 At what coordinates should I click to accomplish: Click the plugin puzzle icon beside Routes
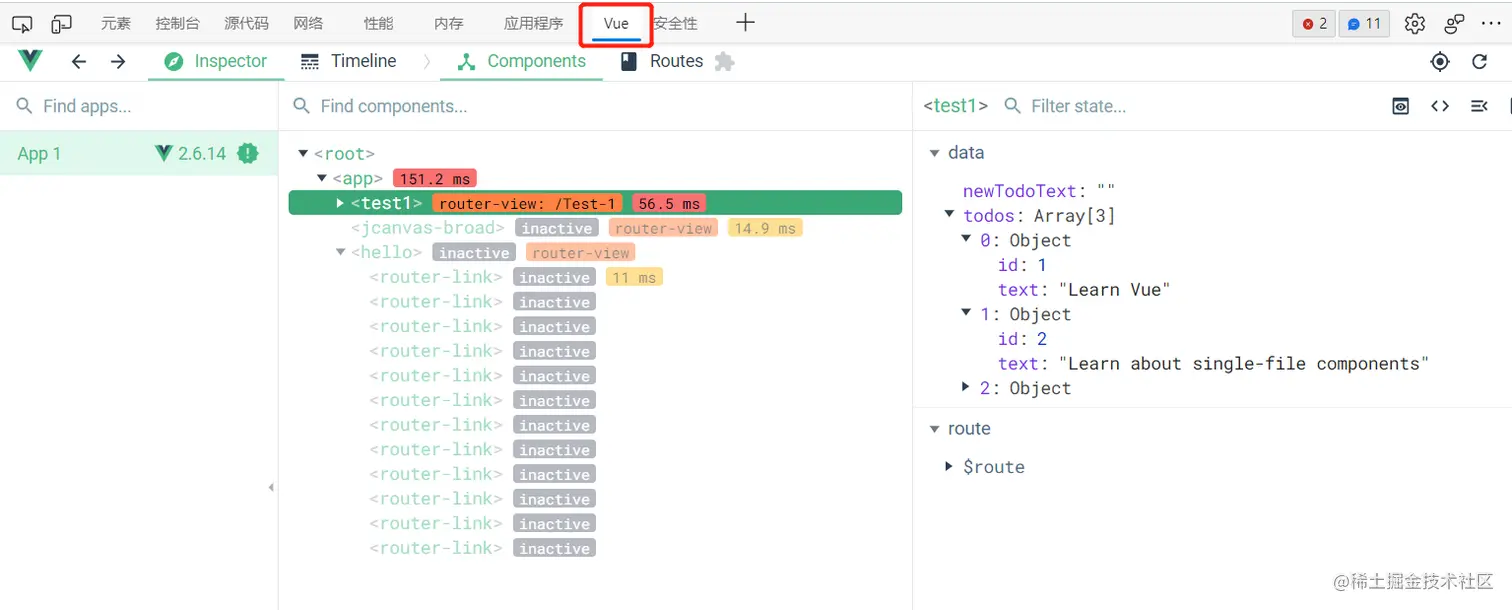tap(725, 62)
